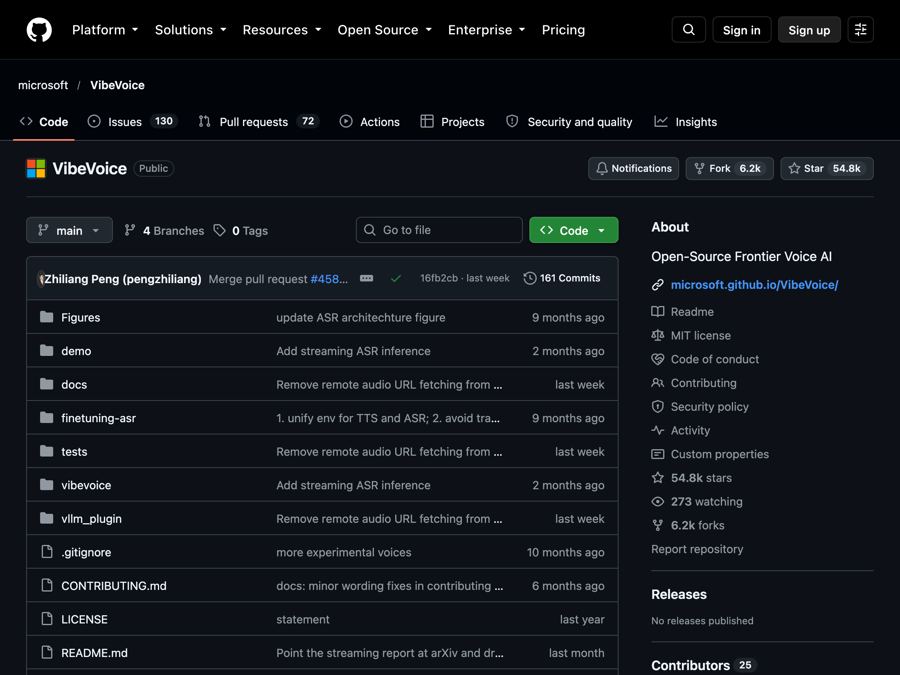The height and width of the screenshot is (675, 900).
Task: Click the tests folder icon
Action: click(x=46, y=451)
